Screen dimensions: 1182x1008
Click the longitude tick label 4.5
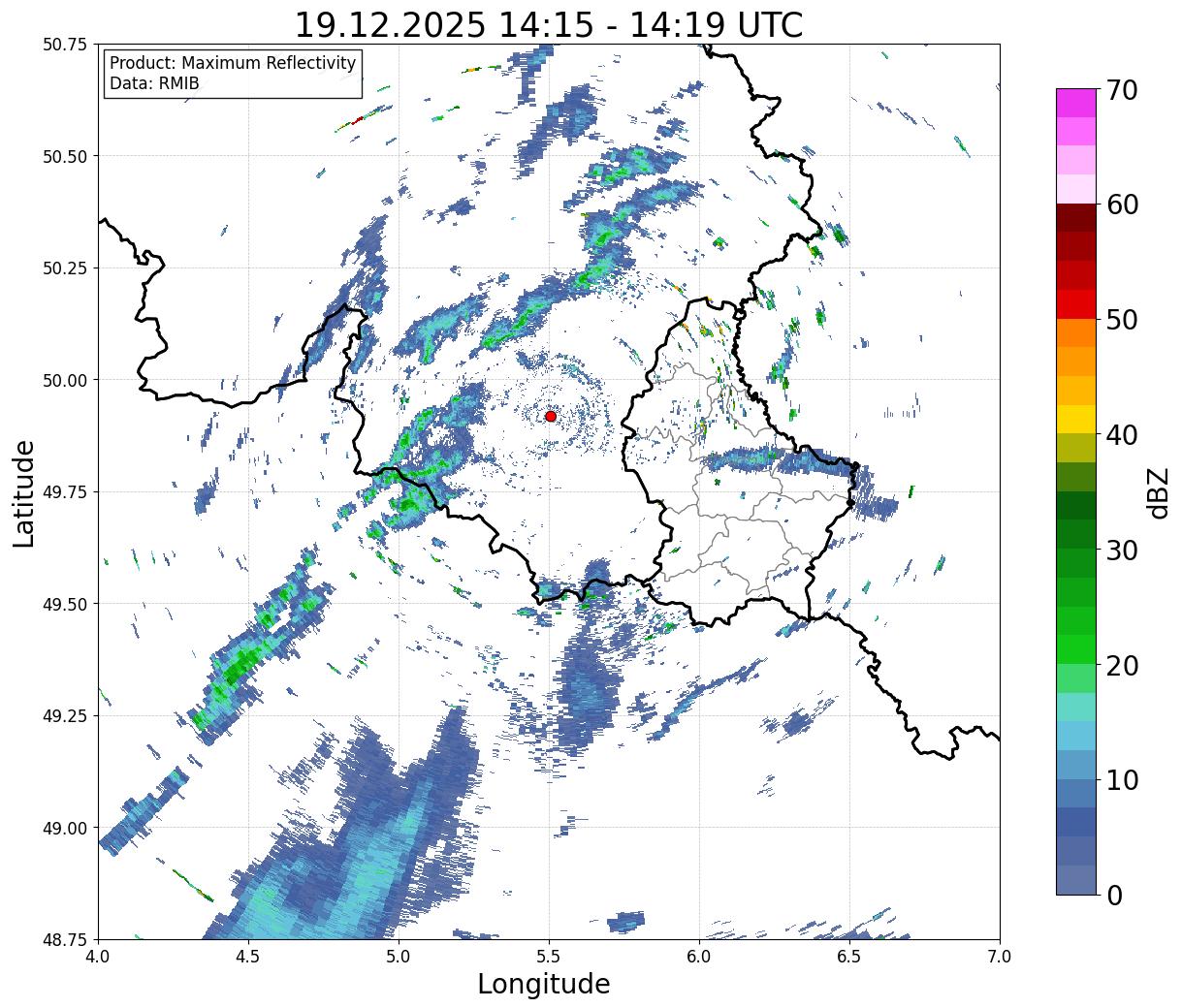(248, 956)
